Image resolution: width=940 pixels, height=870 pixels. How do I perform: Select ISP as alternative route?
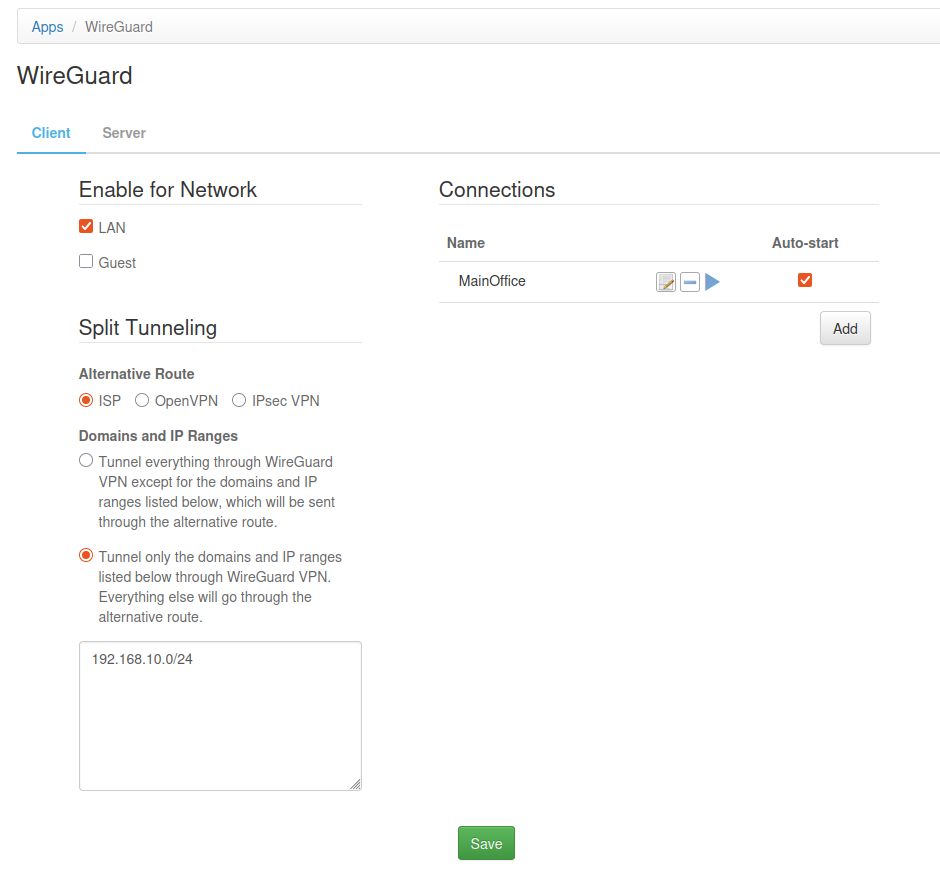pyautogui.click(x=86, y=400)
